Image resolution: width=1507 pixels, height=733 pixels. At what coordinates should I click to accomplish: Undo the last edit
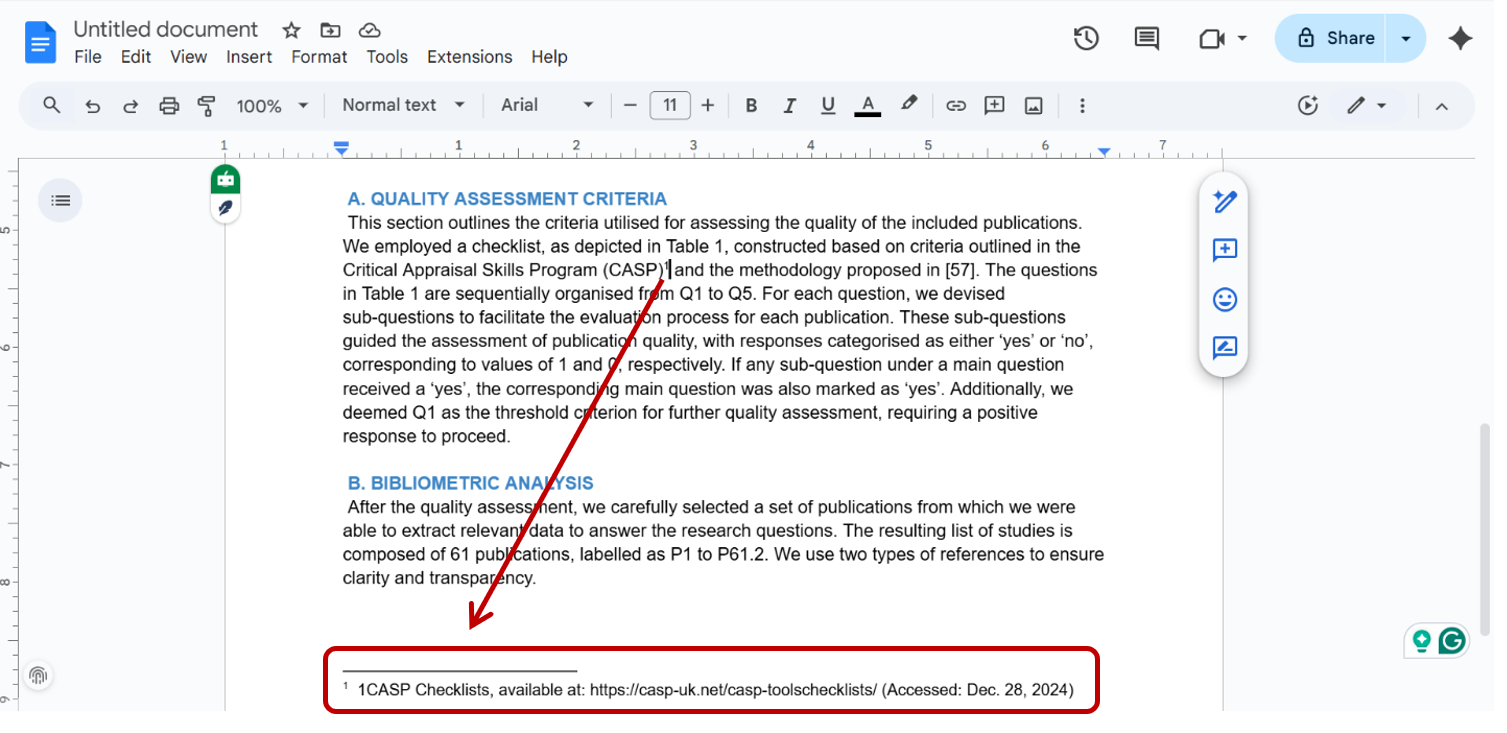coord(92,105)
